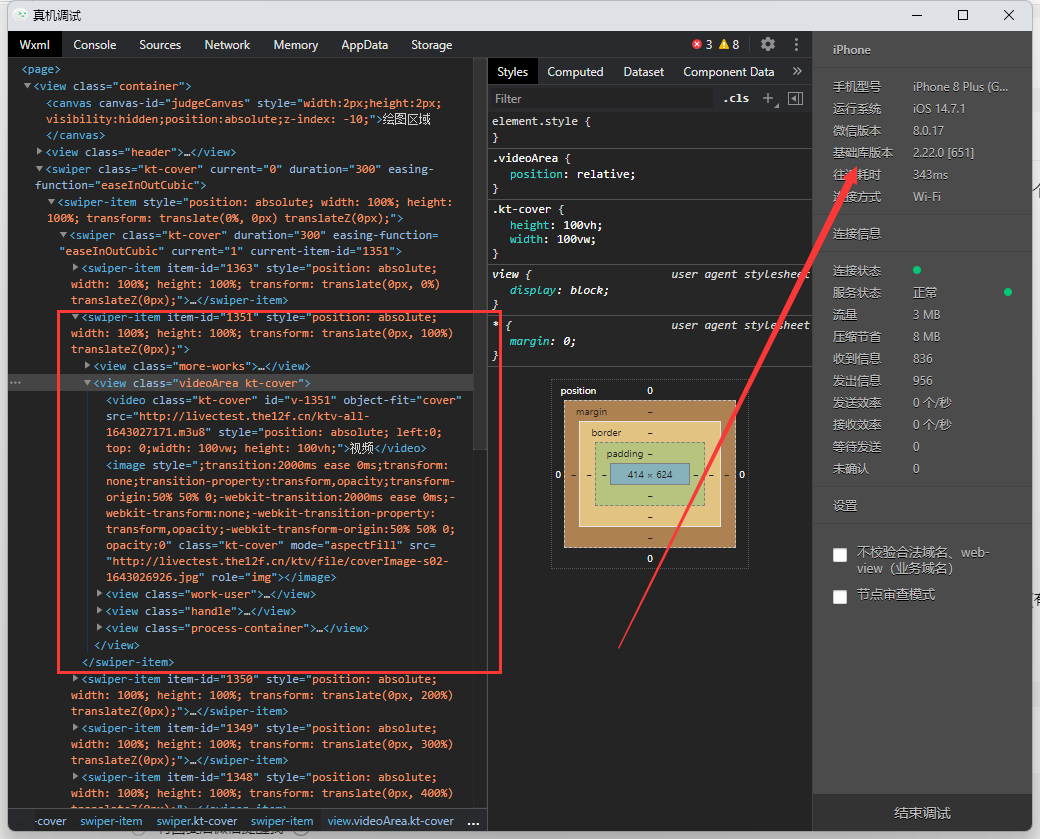Expand the view class="more-works" node
The width and height of the screenshot is (1040, 839).
point(87,365)
